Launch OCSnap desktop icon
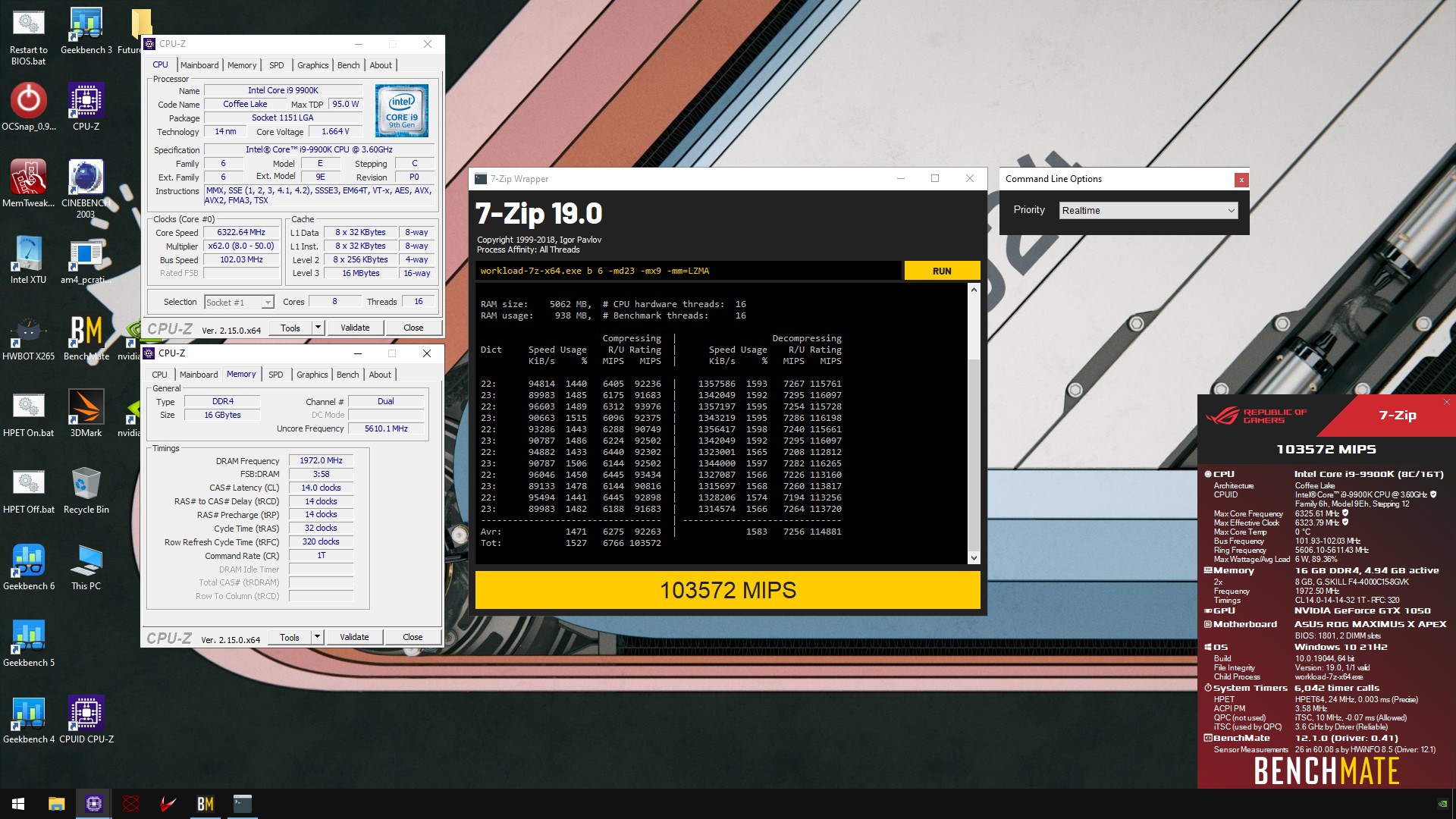This screenshot has height=819, width=1456. click(28, 107)
